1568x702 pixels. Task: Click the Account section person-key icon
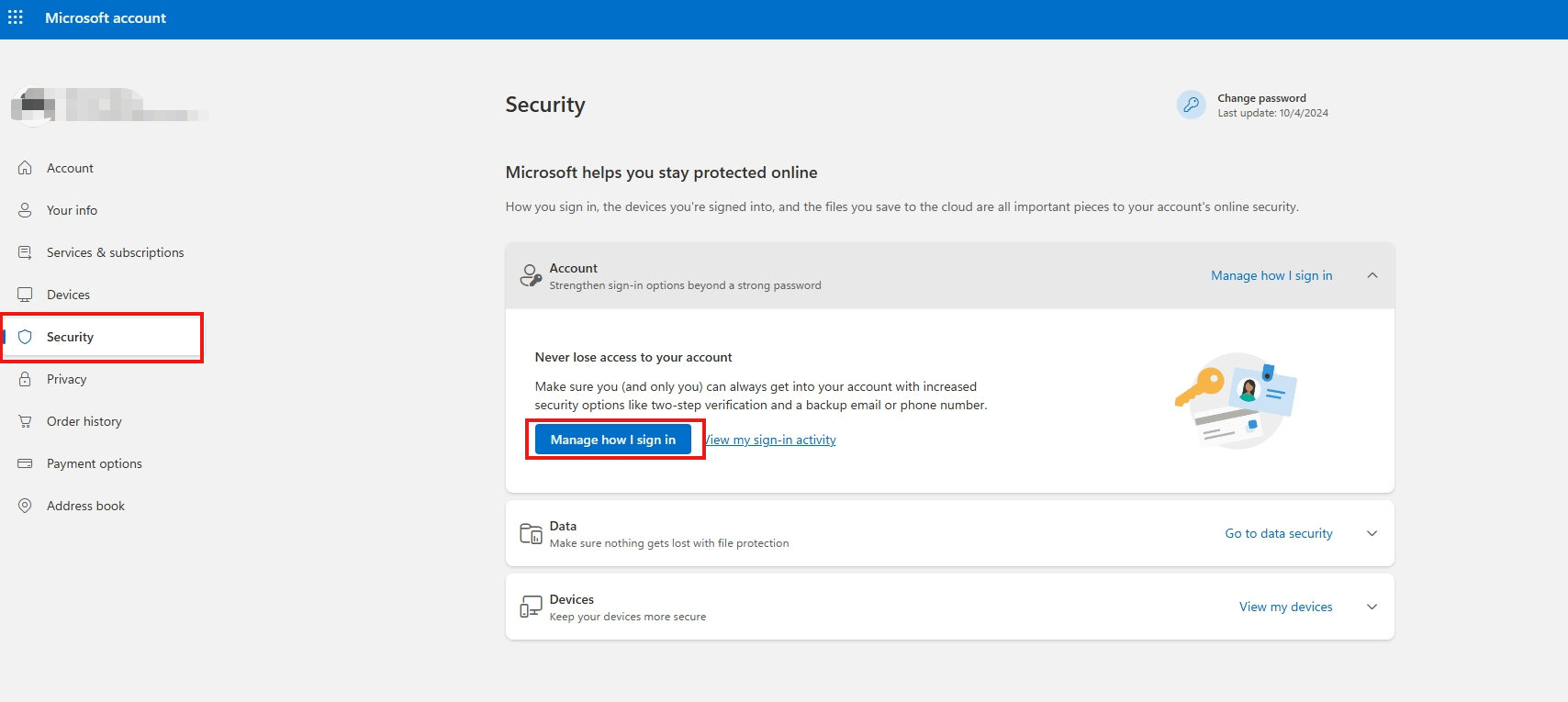(531, 275)
